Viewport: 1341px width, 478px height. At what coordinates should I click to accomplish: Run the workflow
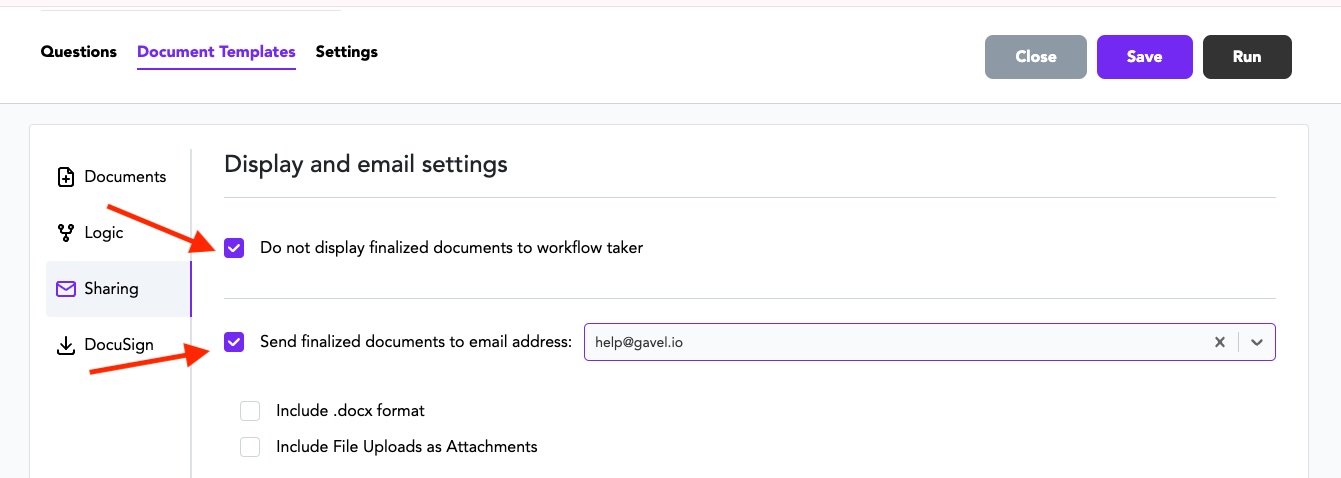click(x=1247, y=57)
